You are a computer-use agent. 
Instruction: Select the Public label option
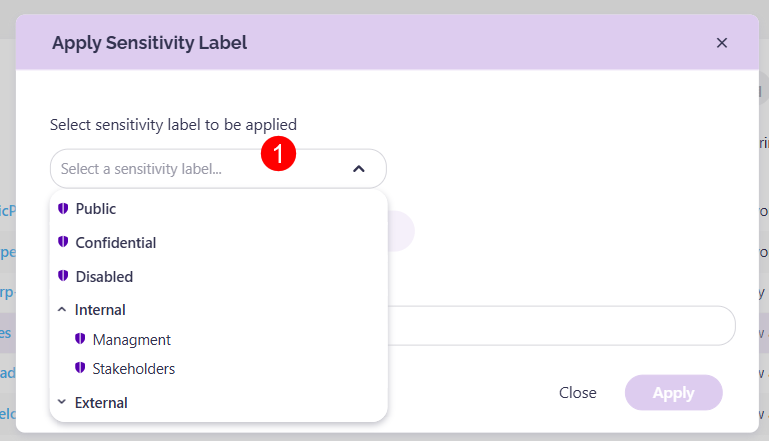coord(96,209)
